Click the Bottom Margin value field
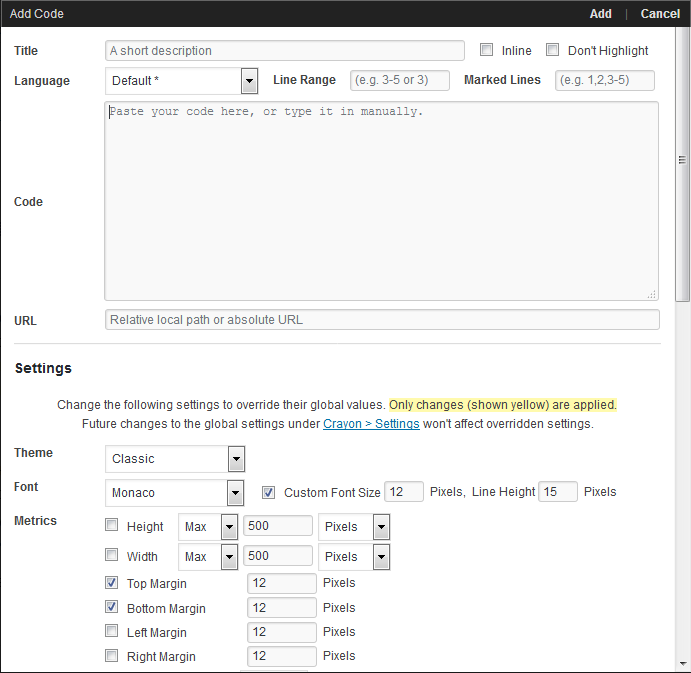 point(282,608)
